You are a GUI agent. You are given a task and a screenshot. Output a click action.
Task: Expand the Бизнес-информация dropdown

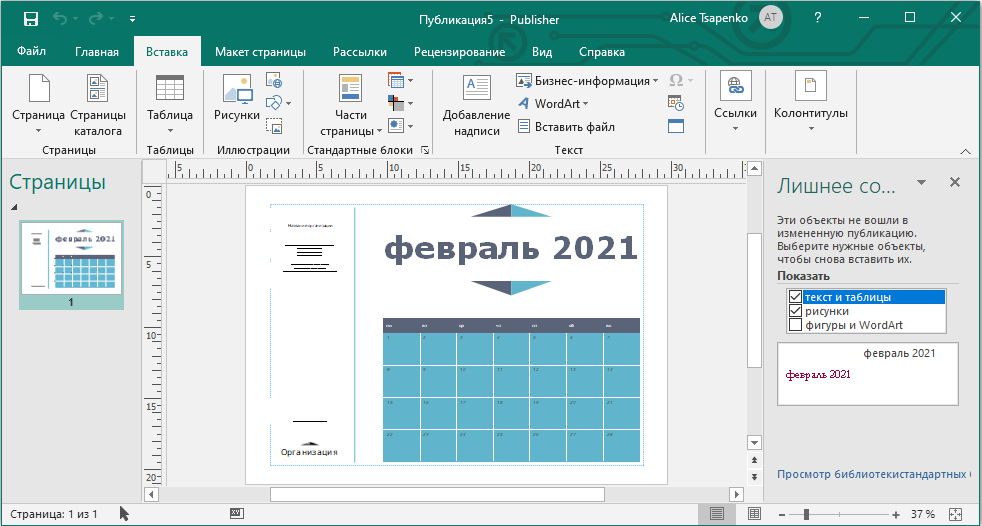(656, 81)
